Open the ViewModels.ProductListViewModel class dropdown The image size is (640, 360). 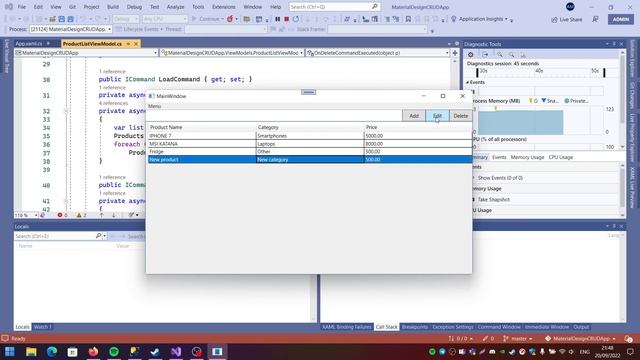click(x=232, y=53)
